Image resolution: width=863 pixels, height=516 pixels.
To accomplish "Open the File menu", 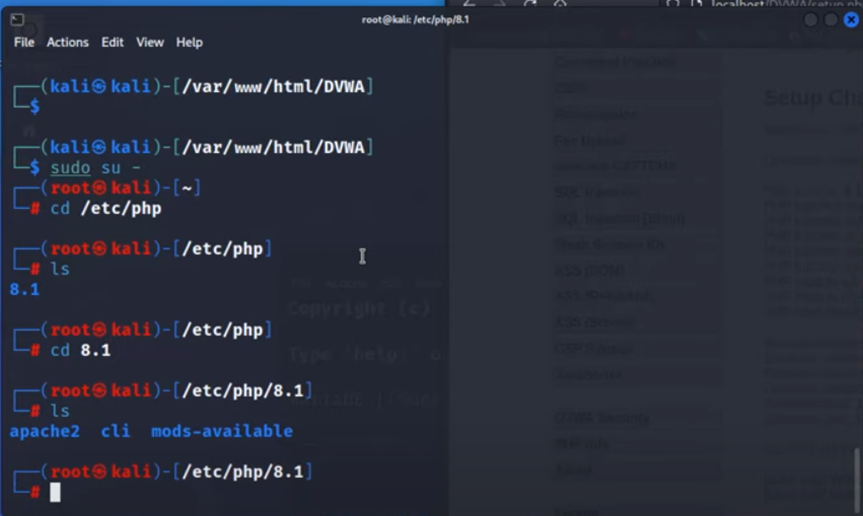I will coord(24,42).
